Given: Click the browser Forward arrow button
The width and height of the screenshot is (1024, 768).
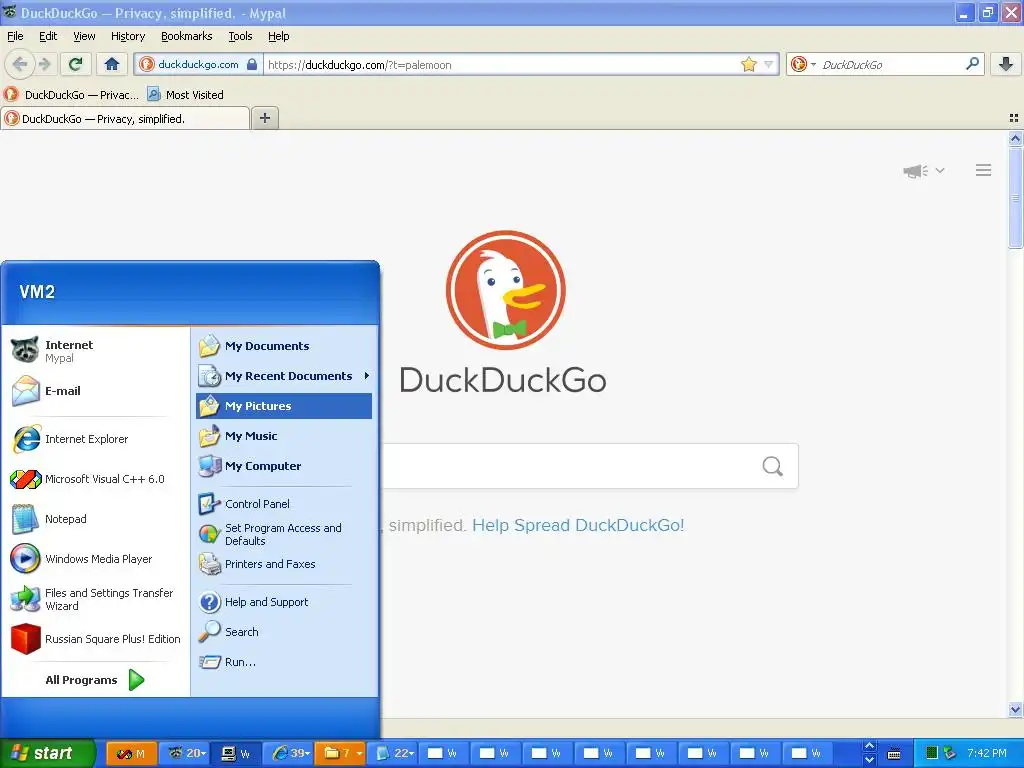Looking at the screenshot, I should 44,64.
